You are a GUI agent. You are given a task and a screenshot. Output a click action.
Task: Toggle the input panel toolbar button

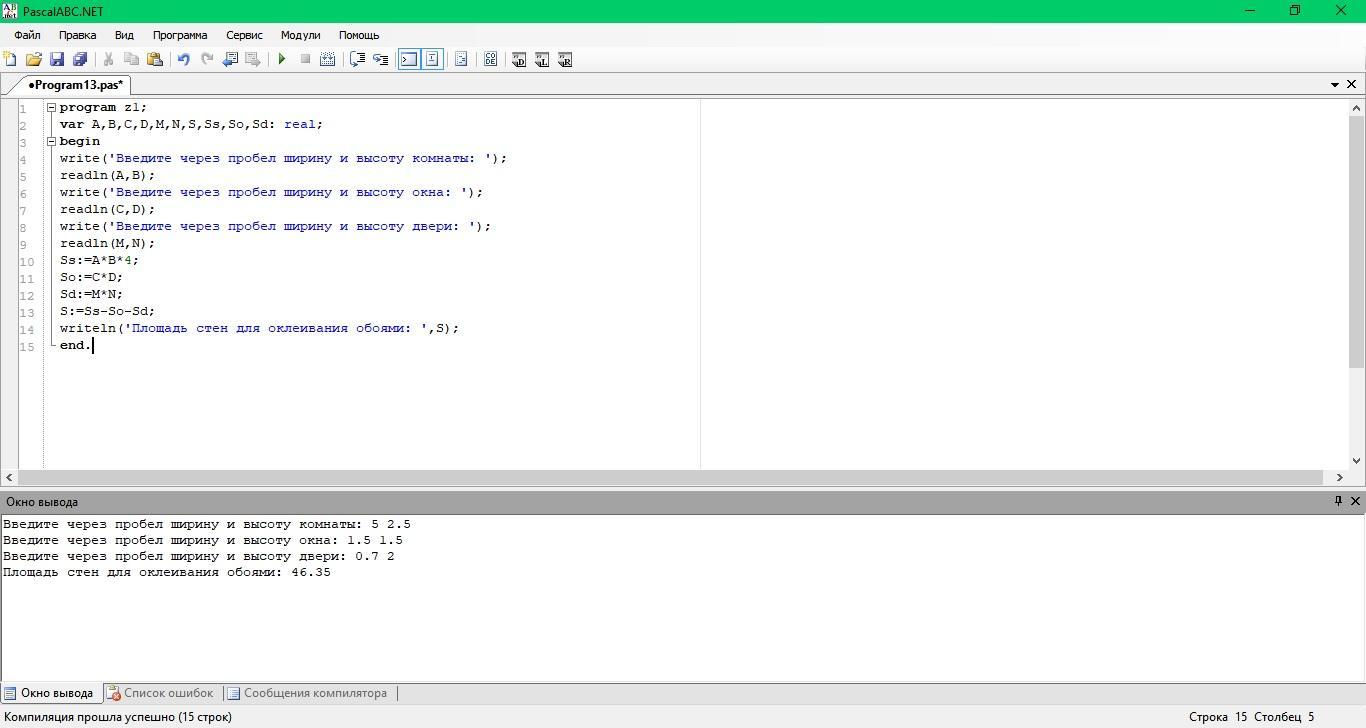pyautogui.click(x=432, y=60)
